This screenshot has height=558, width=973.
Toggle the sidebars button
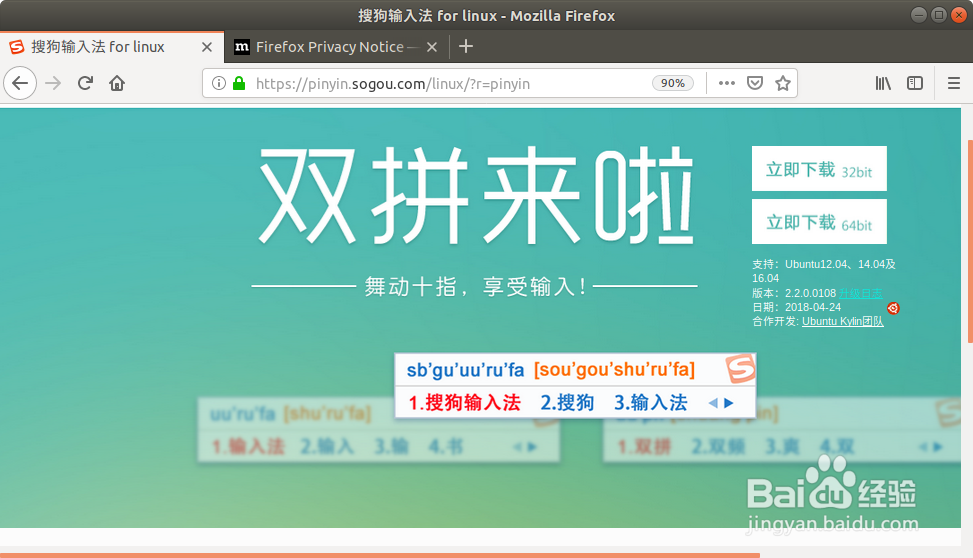[x=915, y=83]
